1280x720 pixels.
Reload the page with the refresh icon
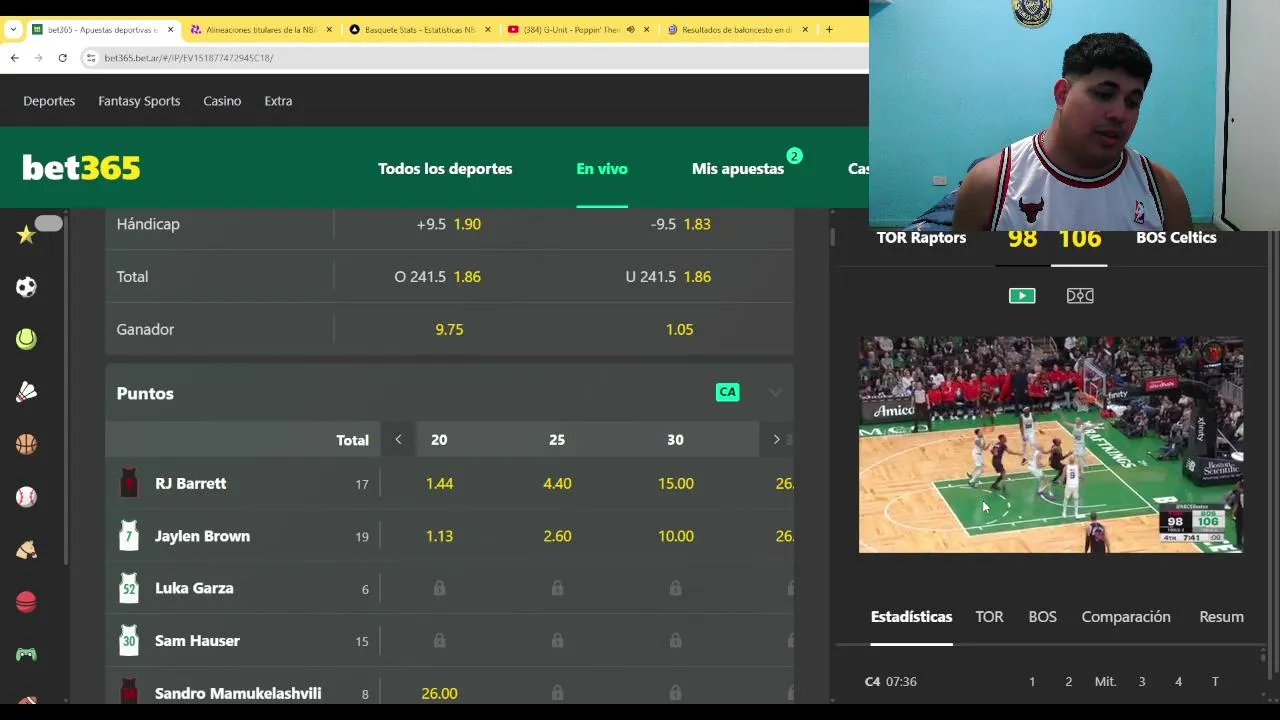click(62, 58)
